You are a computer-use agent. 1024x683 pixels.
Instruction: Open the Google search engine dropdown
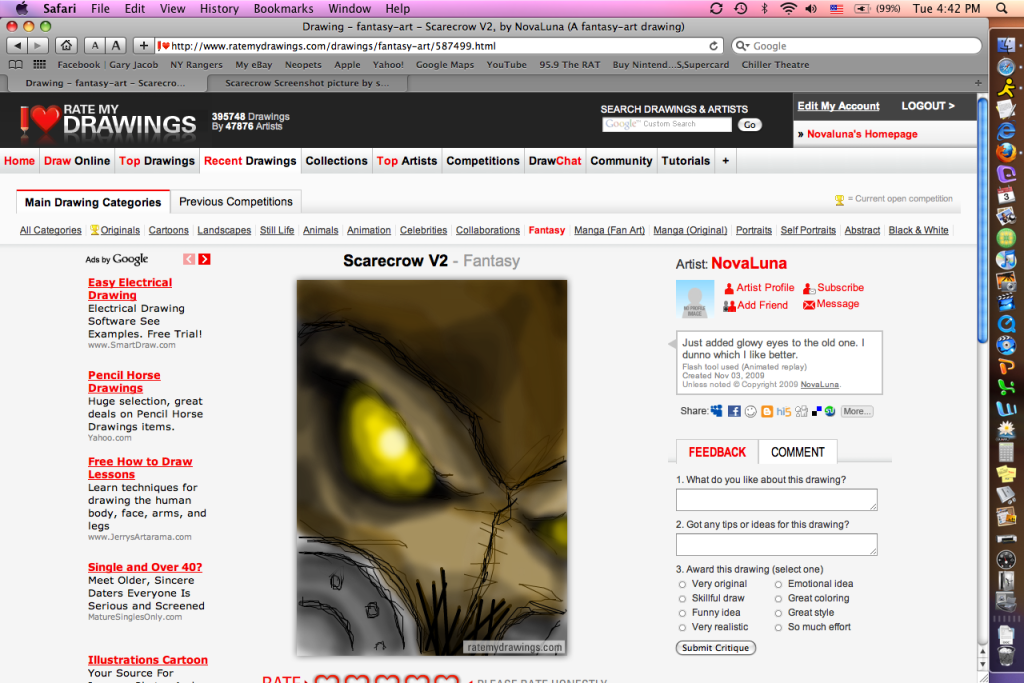pyautogui.click(x=742, y=46)
